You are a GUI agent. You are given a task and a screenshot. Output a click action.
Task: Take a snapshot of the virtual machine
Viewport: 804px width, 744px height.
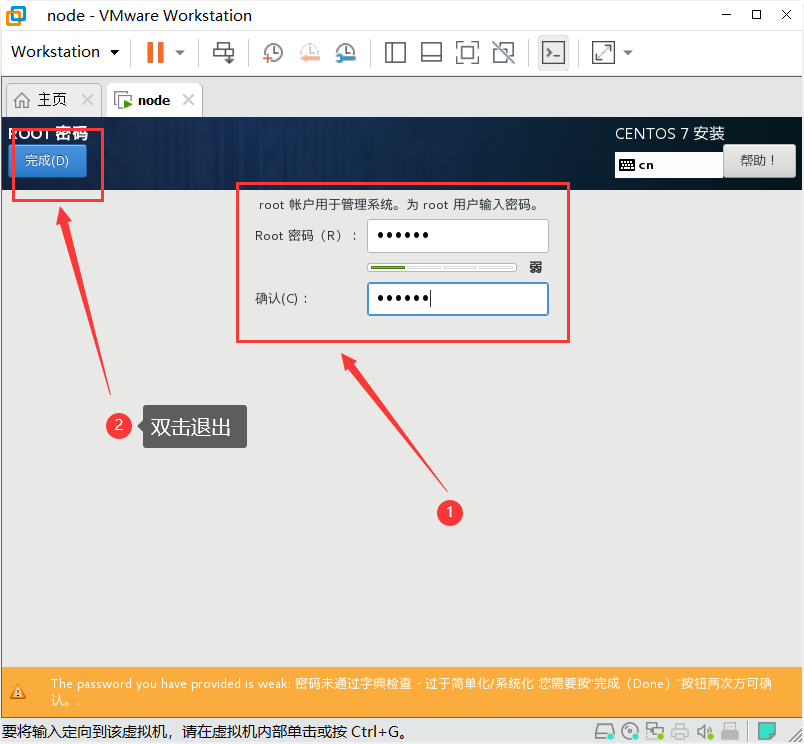coord(273,52)
